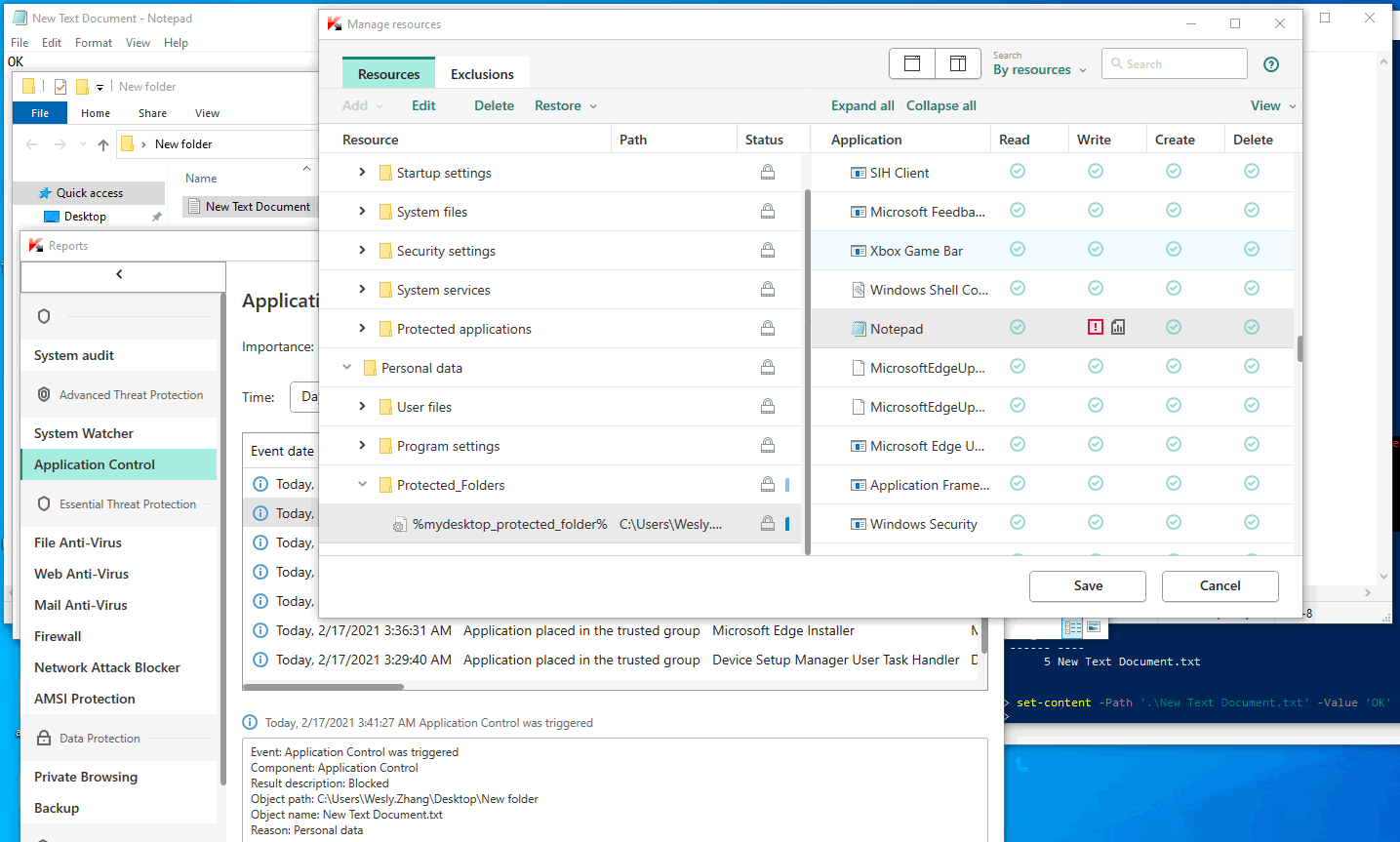Open the Format menu in Notepad
1400x842 pixels.
(x=93, y=43)
